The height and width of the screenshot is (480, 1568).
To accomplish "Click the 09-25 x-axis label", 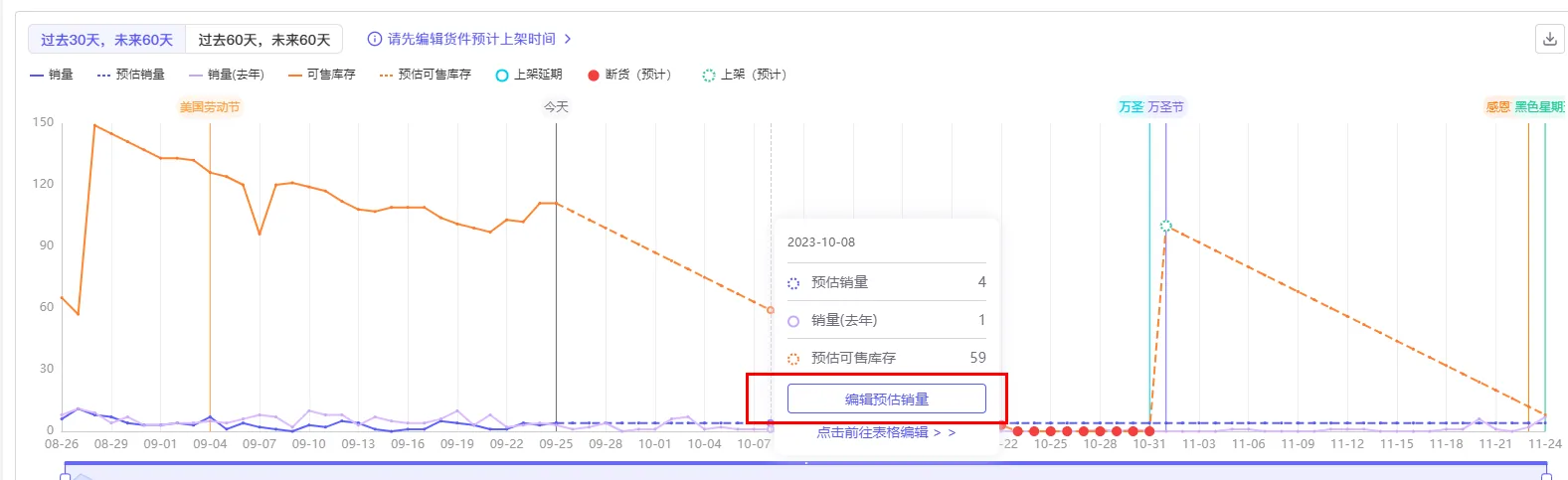I will [556, 444].
